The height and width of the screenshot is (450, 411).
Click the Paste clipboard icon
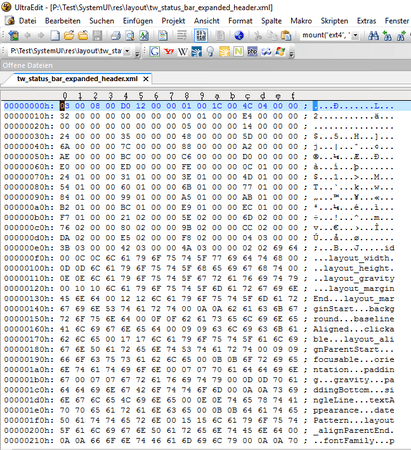(286, 35)
